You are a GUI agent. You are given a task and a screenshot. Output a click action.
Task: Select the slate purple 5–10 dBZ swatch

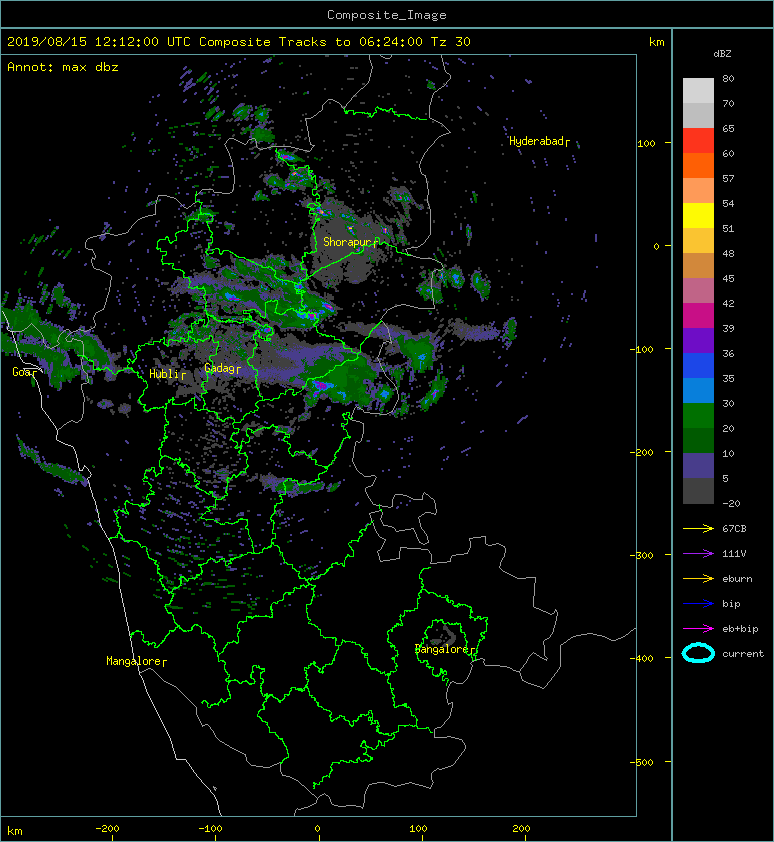698,466
